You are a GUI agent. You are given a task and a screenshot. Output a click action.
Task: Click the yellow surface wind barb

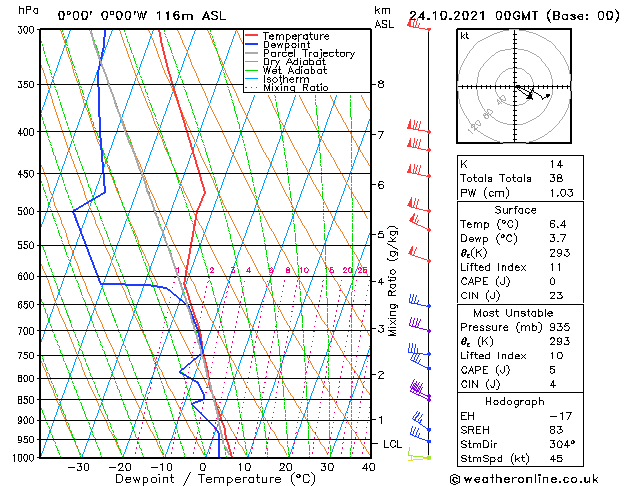click(419, 455)
